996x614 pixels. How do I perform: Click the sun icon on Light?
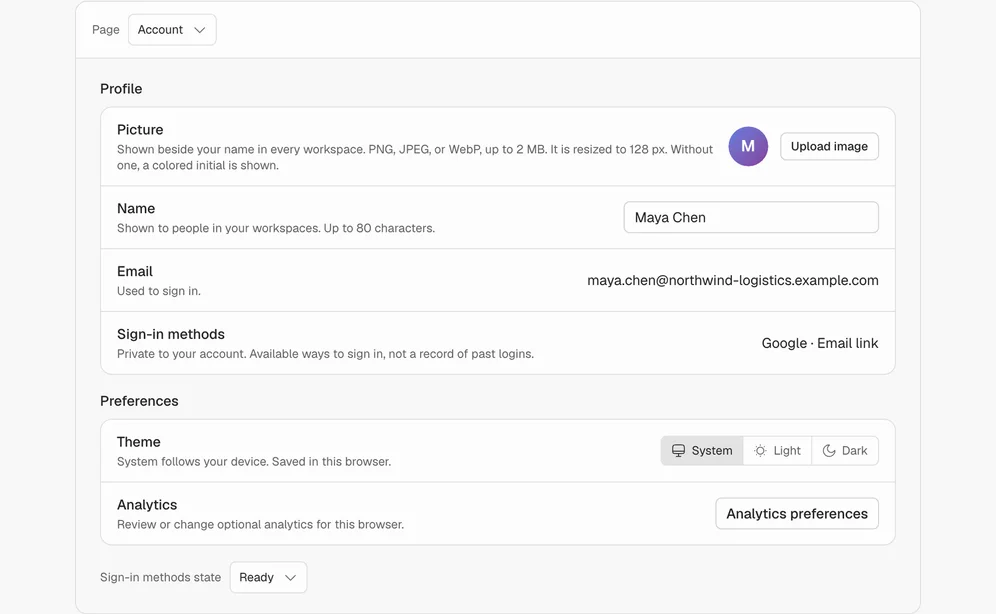pyautogui.click(x=760, y=450)
